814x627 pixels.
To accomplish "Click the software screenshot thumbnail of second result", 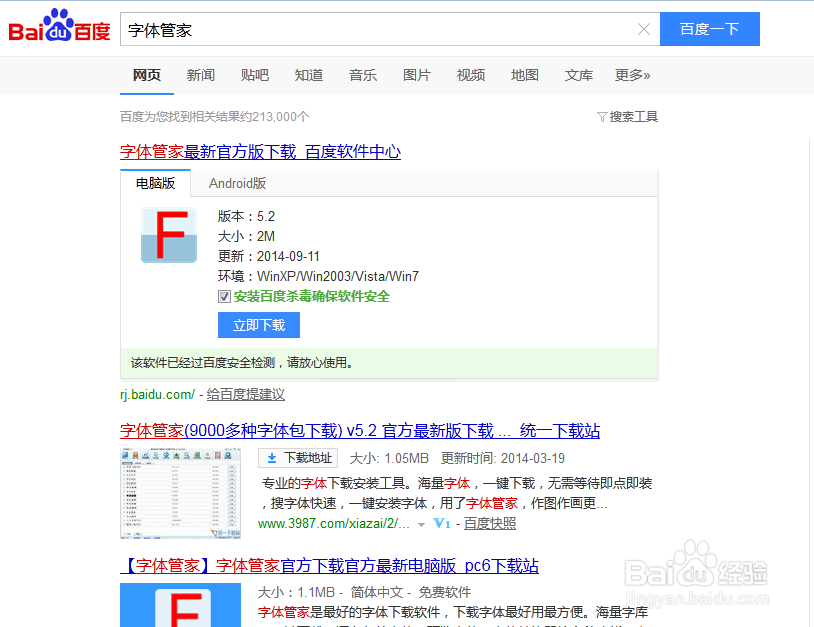I will pos(180,493).
